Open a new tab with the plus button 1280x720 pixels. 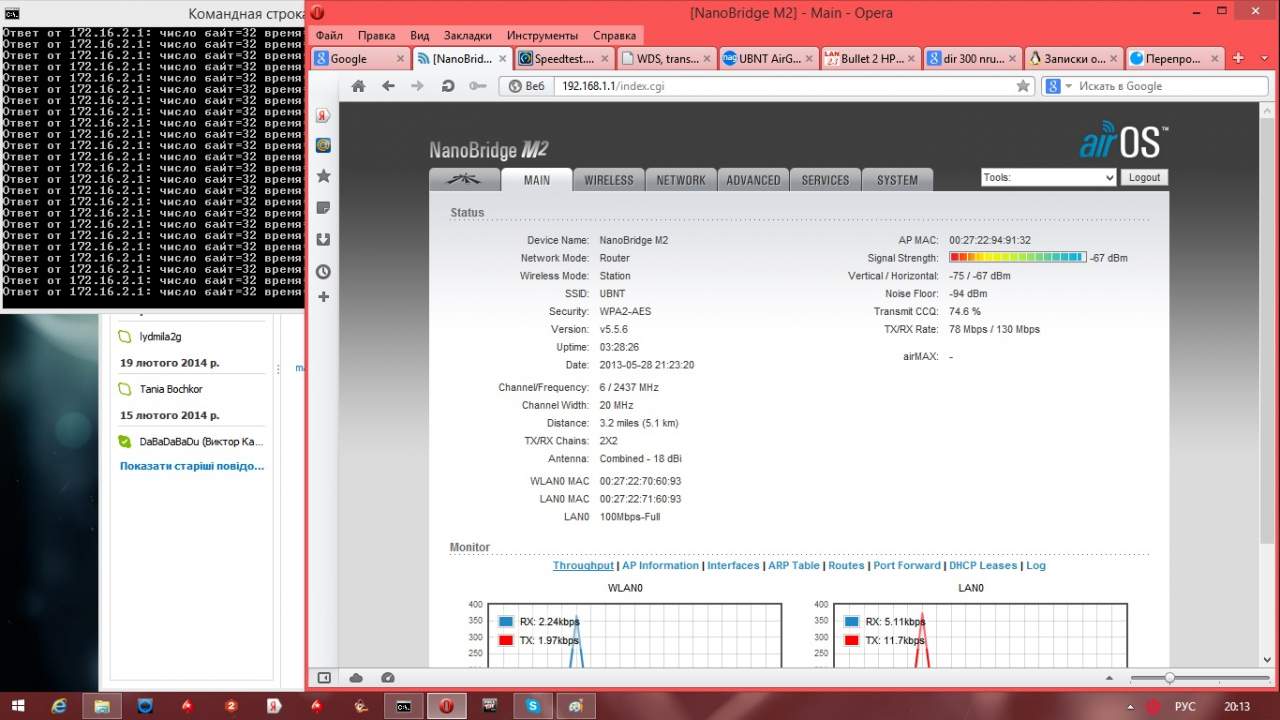[1238, 58]
